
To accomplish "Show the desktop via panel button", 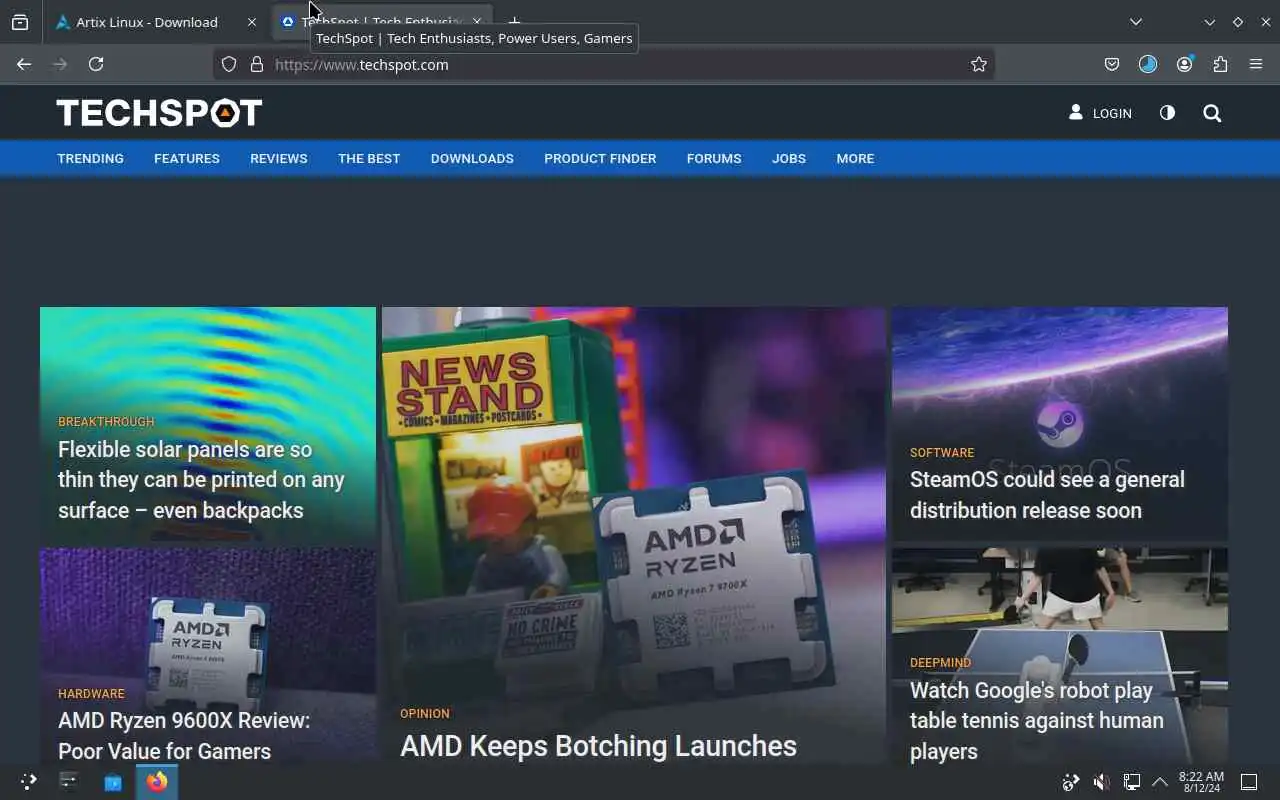I will point(1249,782).
